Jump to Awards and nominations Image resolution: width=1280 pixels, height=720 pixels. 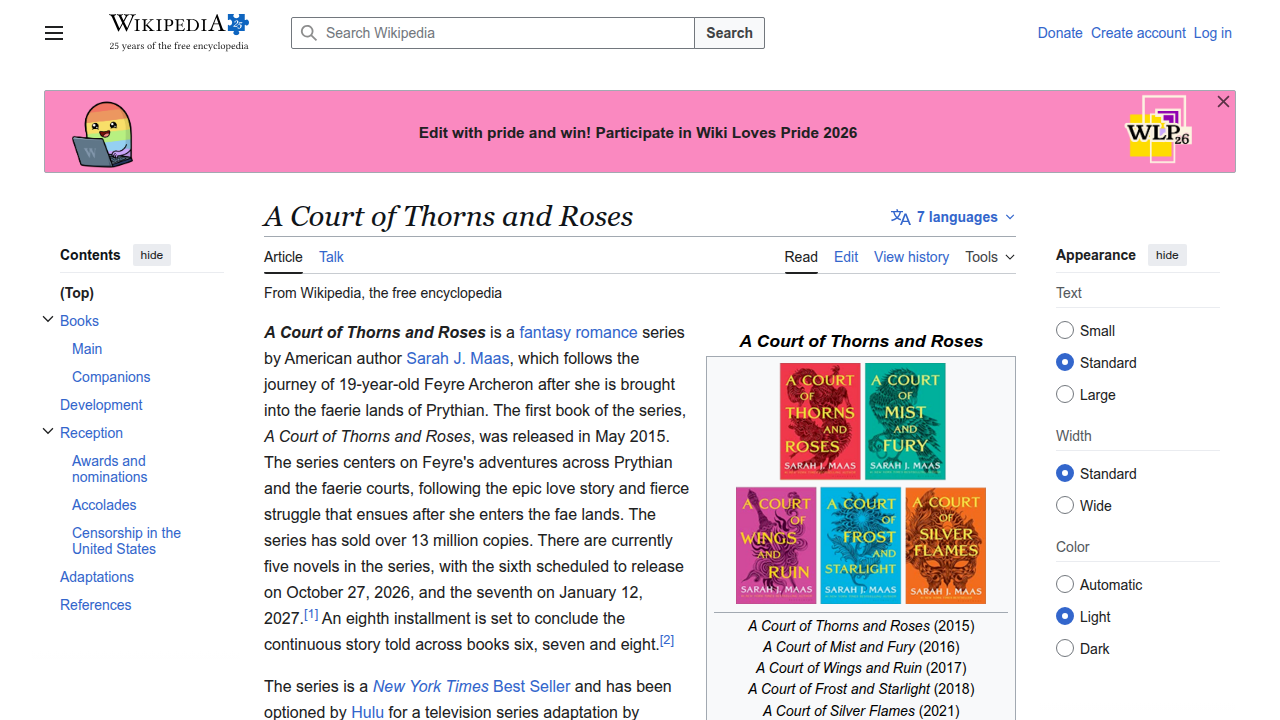click(109, 469)
